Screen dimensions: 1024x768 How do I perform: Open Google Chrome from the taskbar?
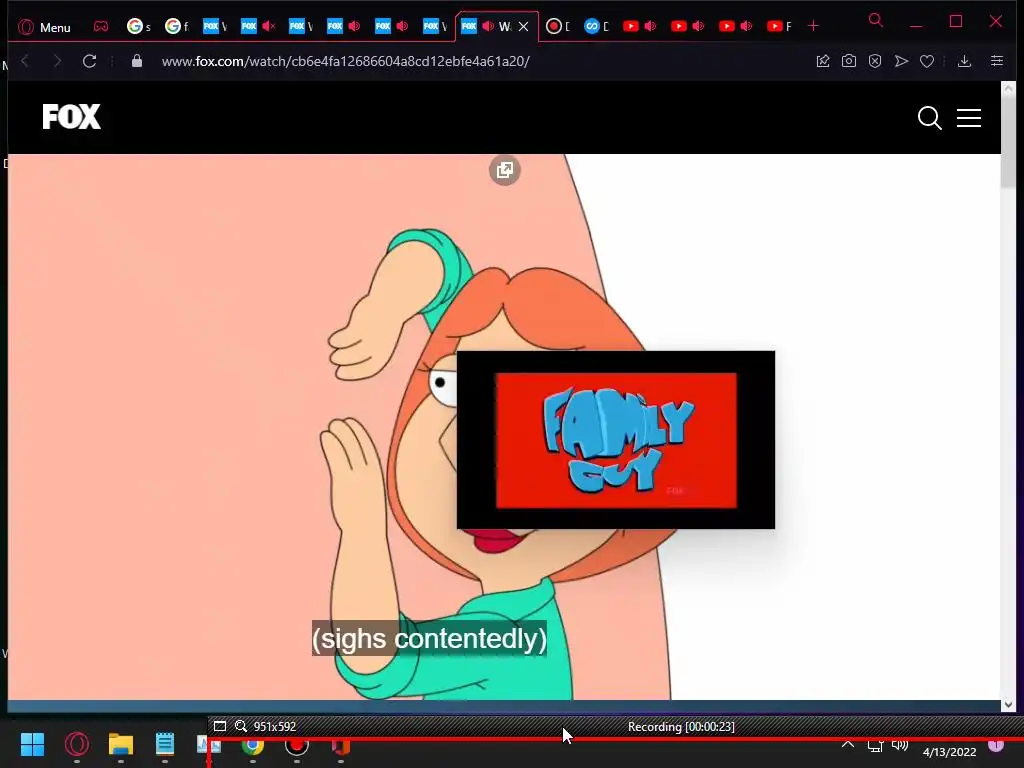253,746
